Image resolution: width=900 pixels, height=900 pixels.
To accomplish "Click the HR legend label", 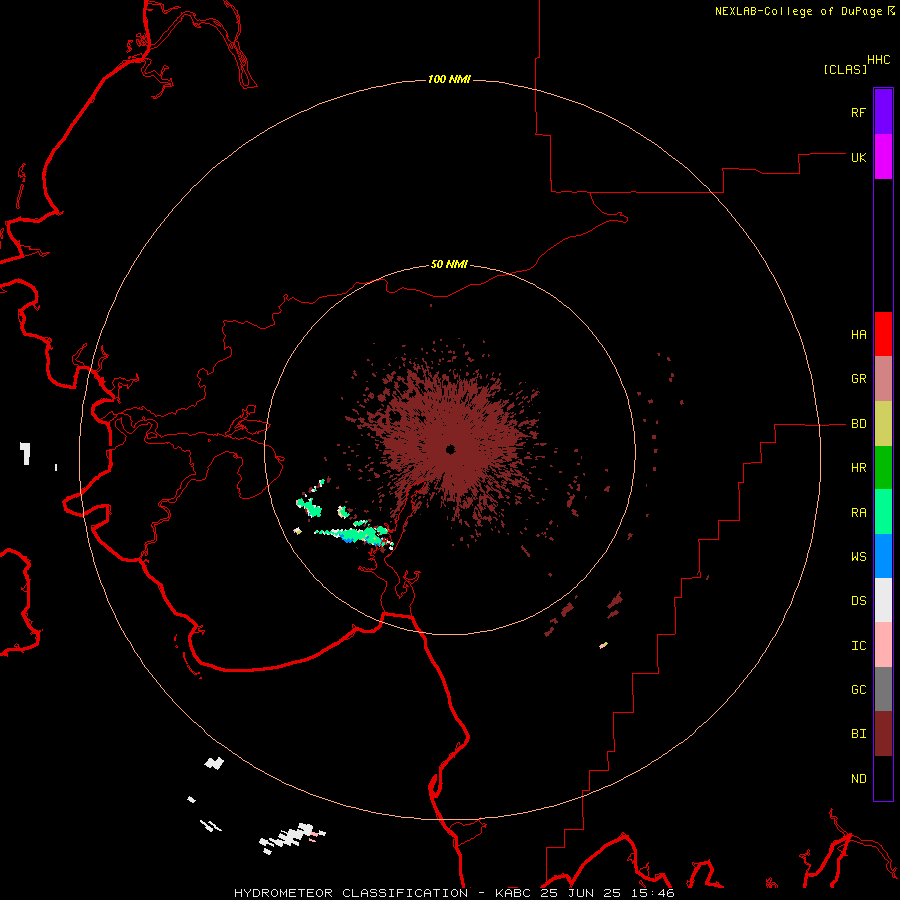I will click(858, 468).
